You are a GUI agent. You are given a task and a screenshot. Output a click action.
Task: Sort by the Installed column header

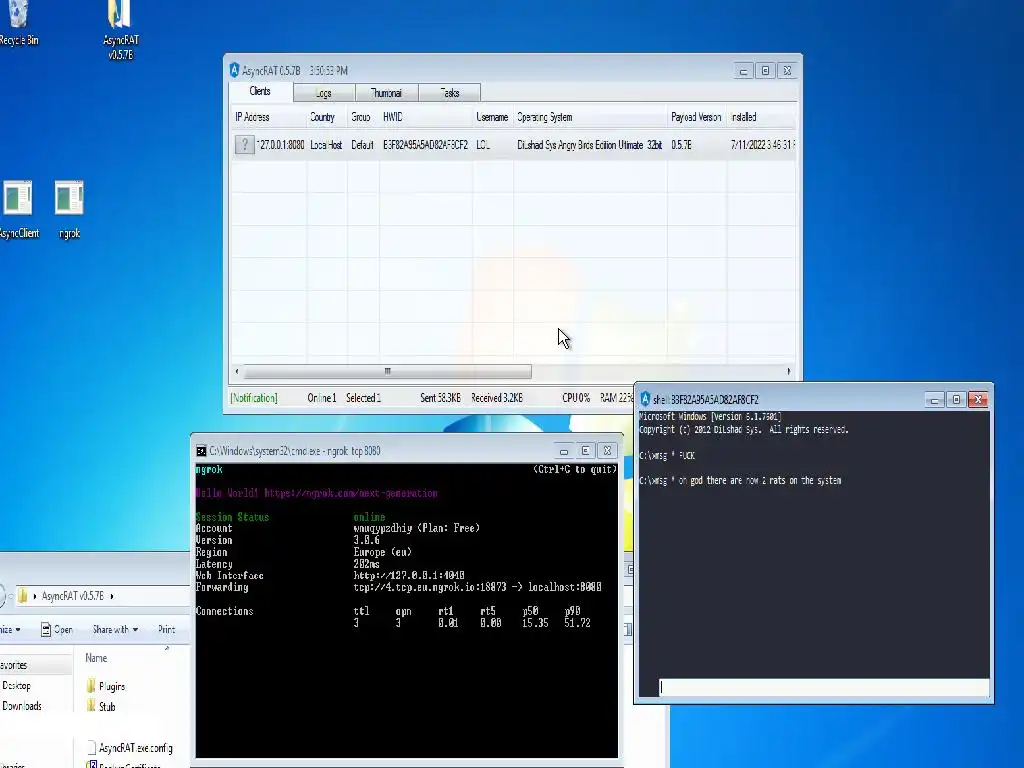[x=761, y=117]
